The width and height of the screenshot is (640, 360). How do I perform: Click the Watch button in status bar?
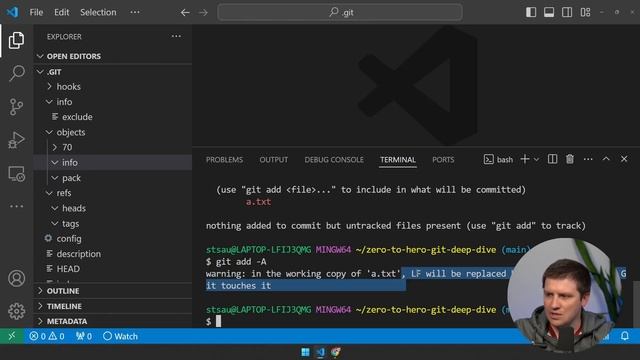[120, 336]
